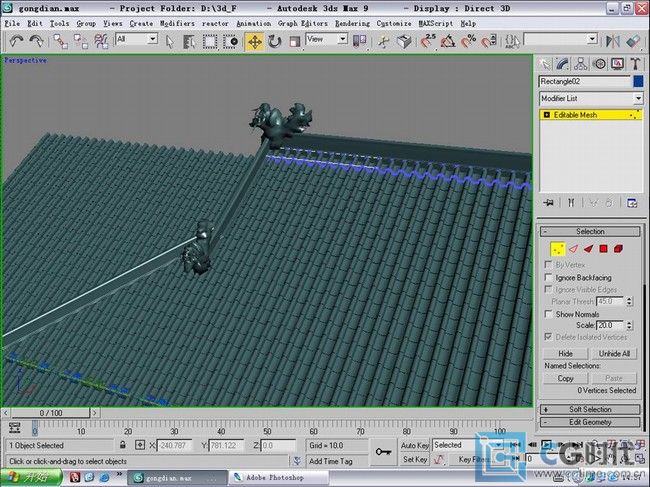Toggle Show End Result icon
The image size is (650, 487).
pos(571,203)
